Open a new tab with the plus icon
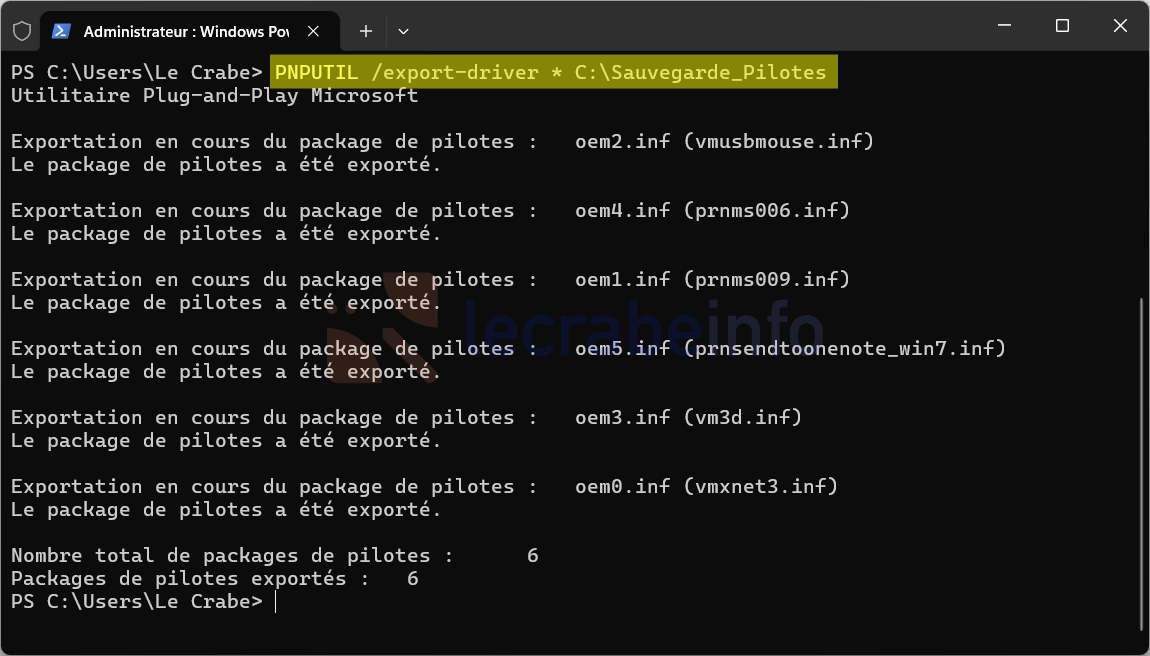 click(x=366, y=31)
